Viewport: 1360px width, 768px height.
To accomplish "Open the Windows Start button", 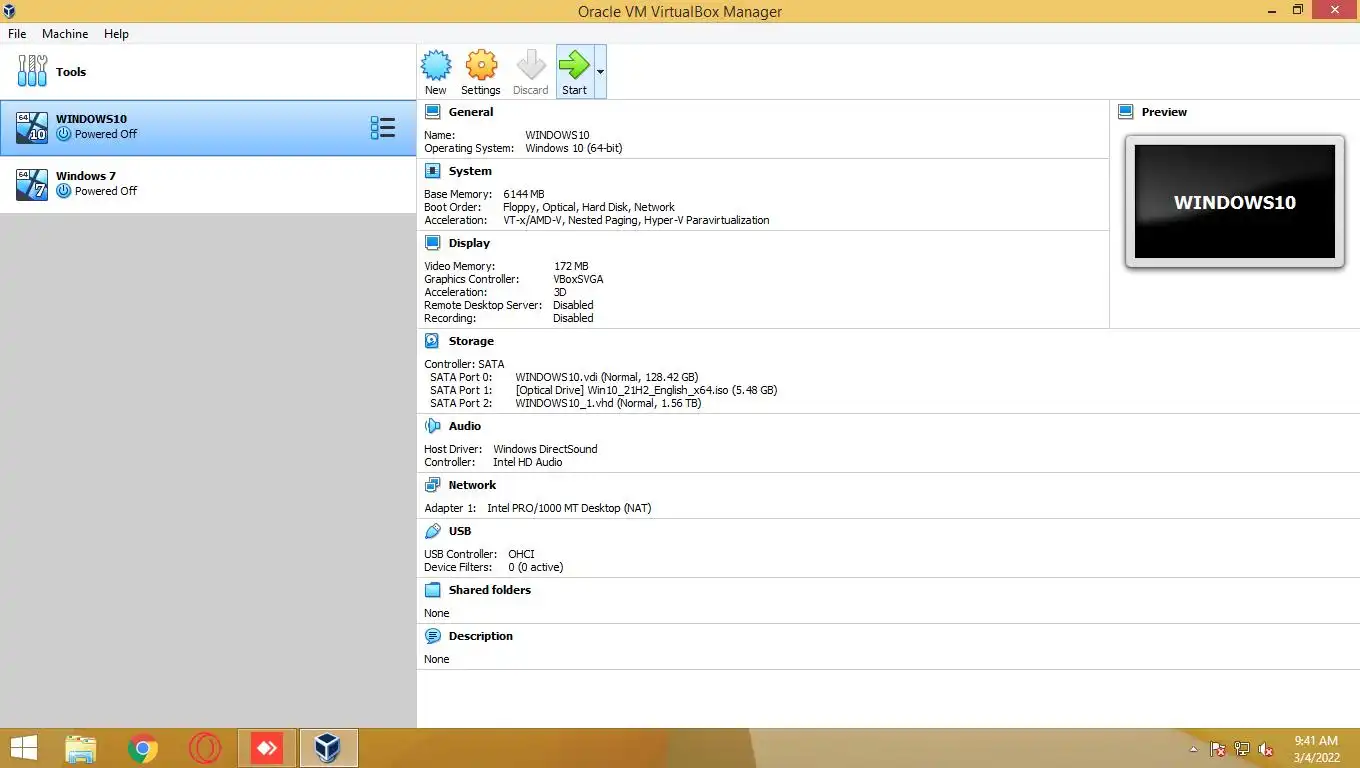I will 24,748.
